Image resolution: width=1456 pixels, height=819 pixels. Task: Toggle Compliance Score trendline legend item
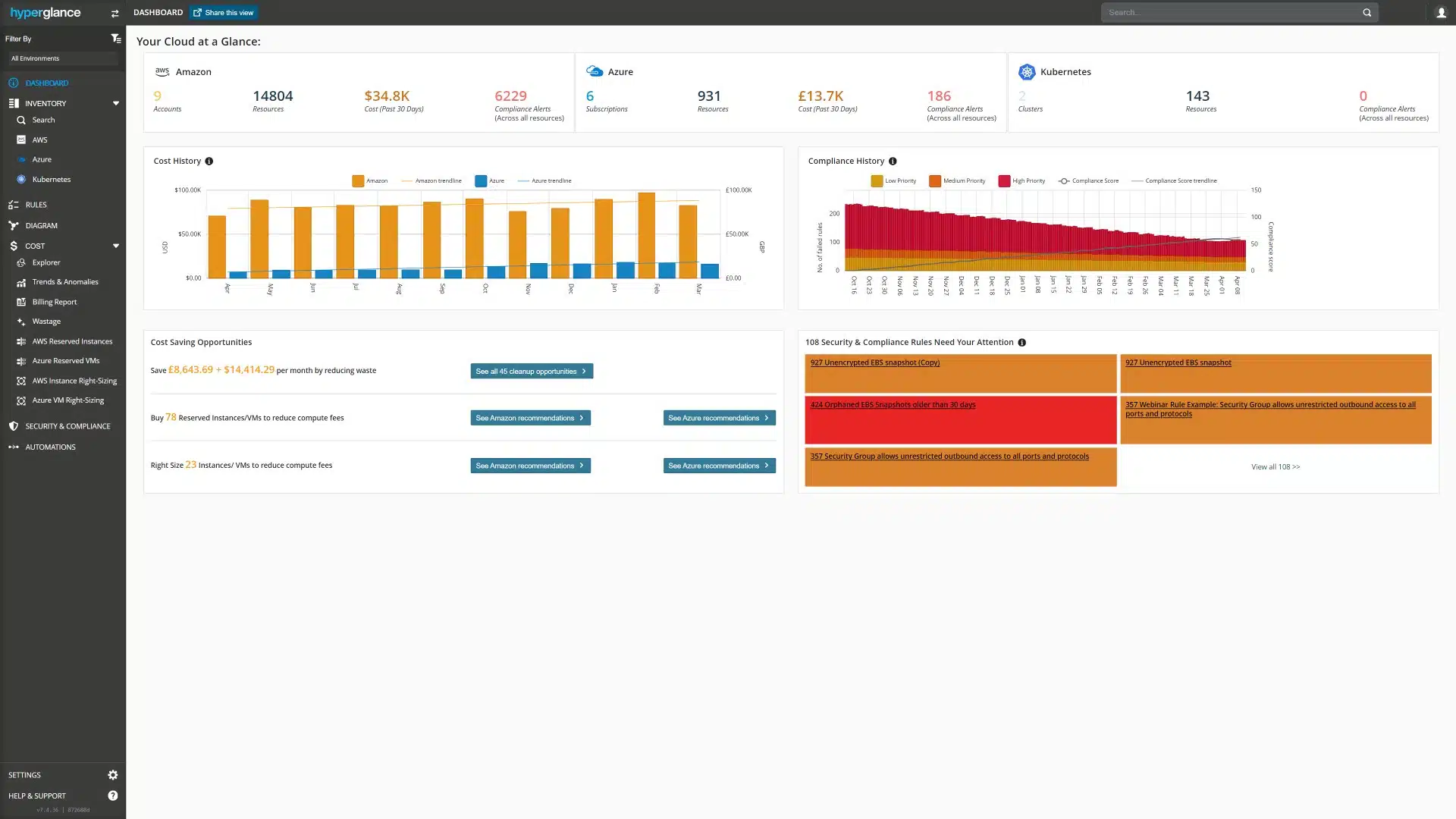[1174, 180]
